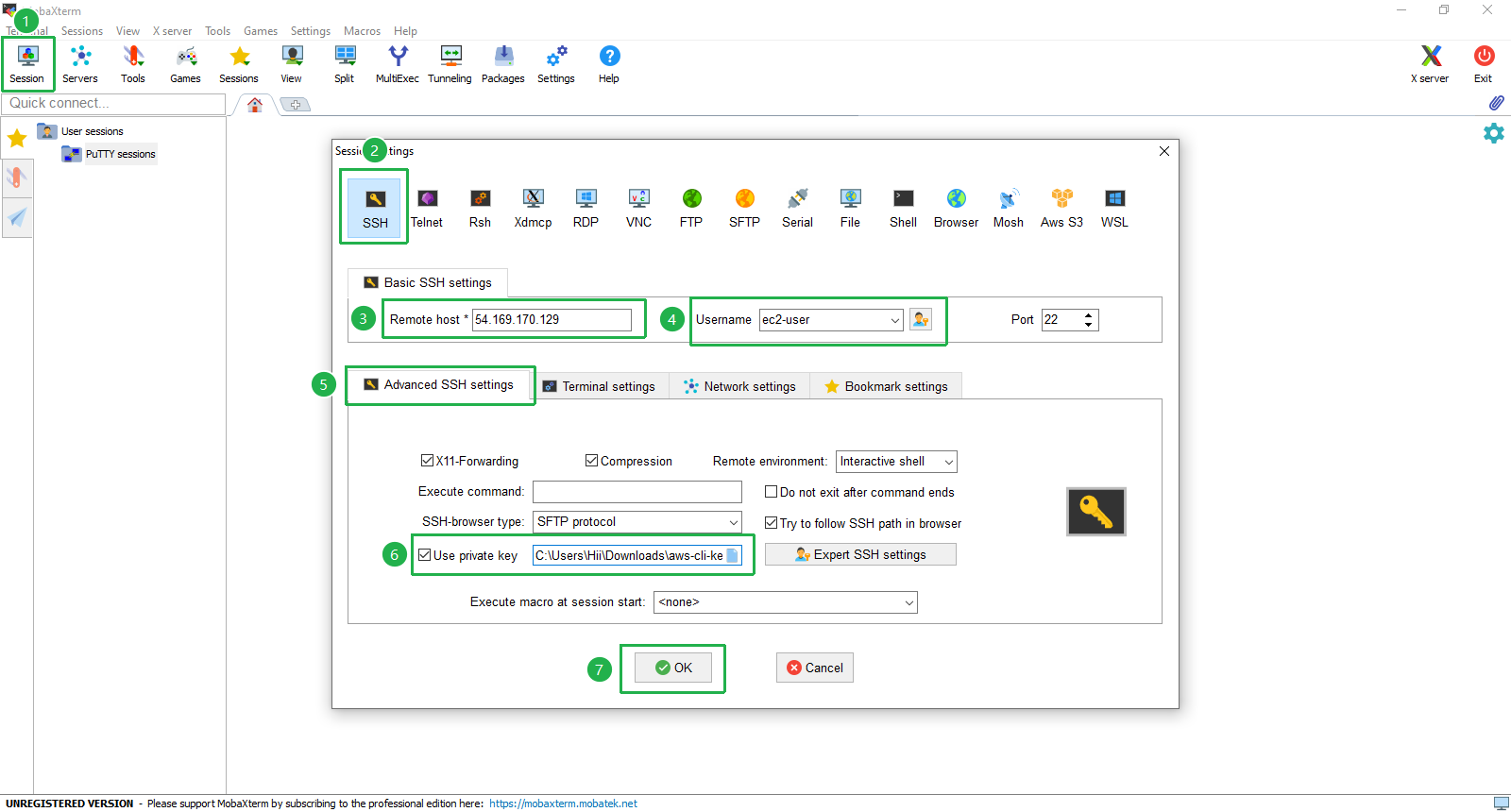Click the paperclip icon at right edge
The width and height of the screenshot is (1511, 812).
(x=1496, y=103)
